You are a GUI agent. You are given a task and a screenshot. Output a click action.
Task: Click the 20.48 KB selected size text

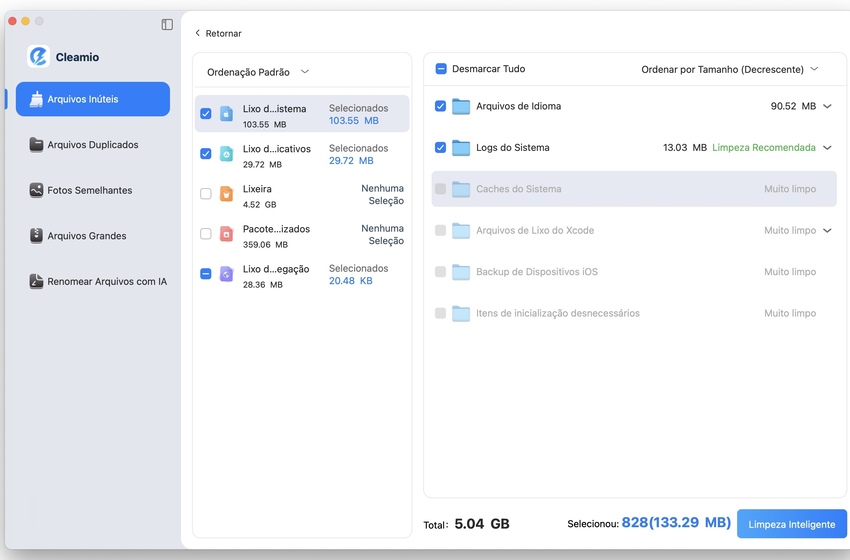351,281
